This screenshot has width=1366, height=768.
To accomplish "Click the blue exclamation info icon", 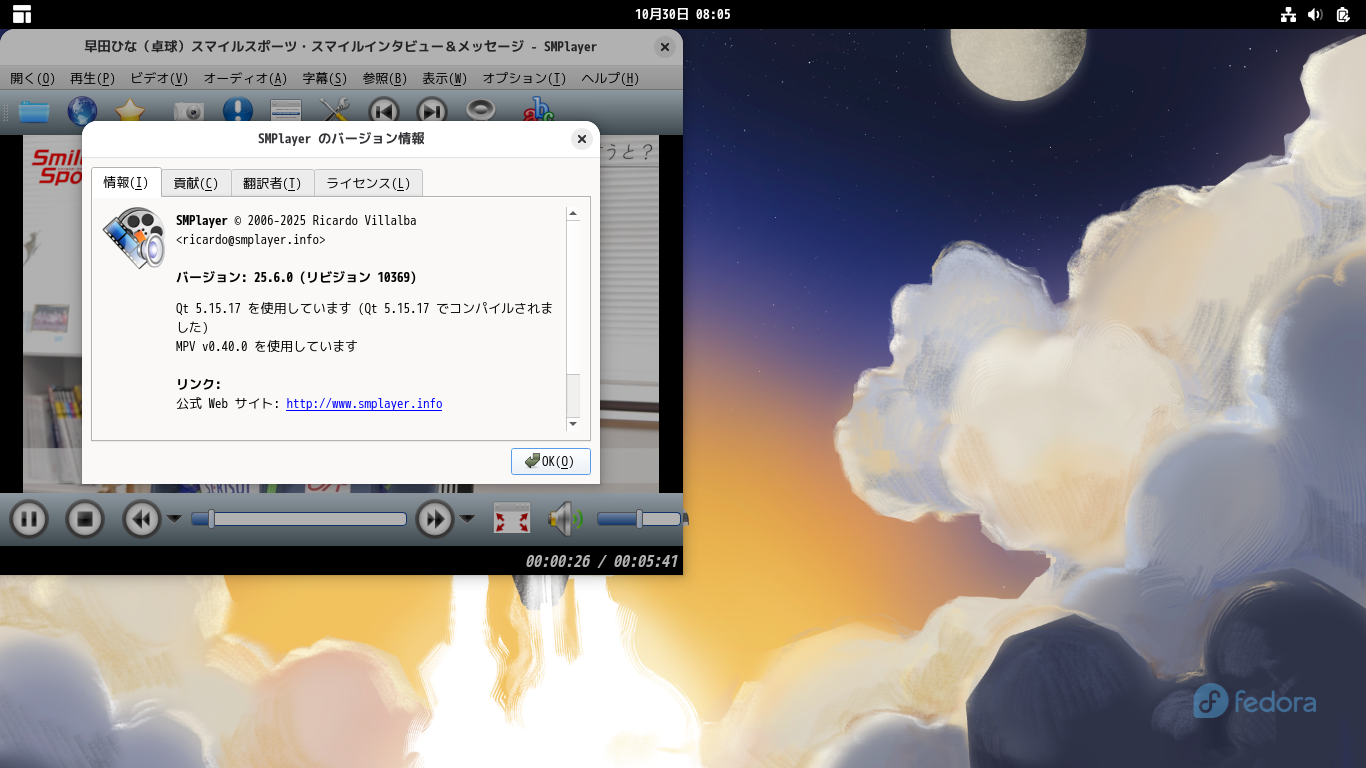I will tap(238, 111).
